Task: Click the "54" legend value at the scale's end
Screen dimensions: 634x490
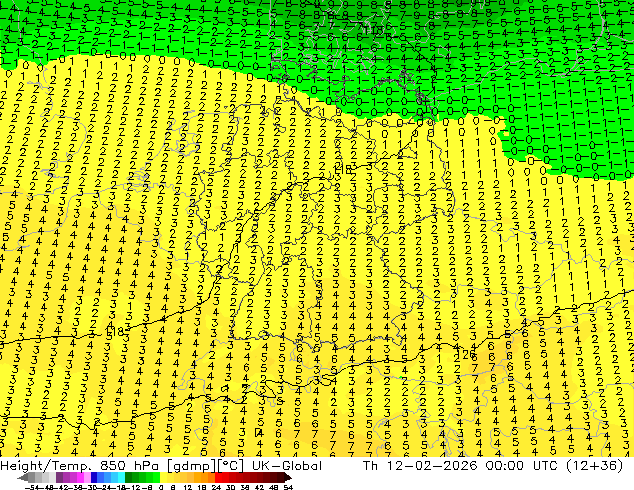Action: [288, 487]
